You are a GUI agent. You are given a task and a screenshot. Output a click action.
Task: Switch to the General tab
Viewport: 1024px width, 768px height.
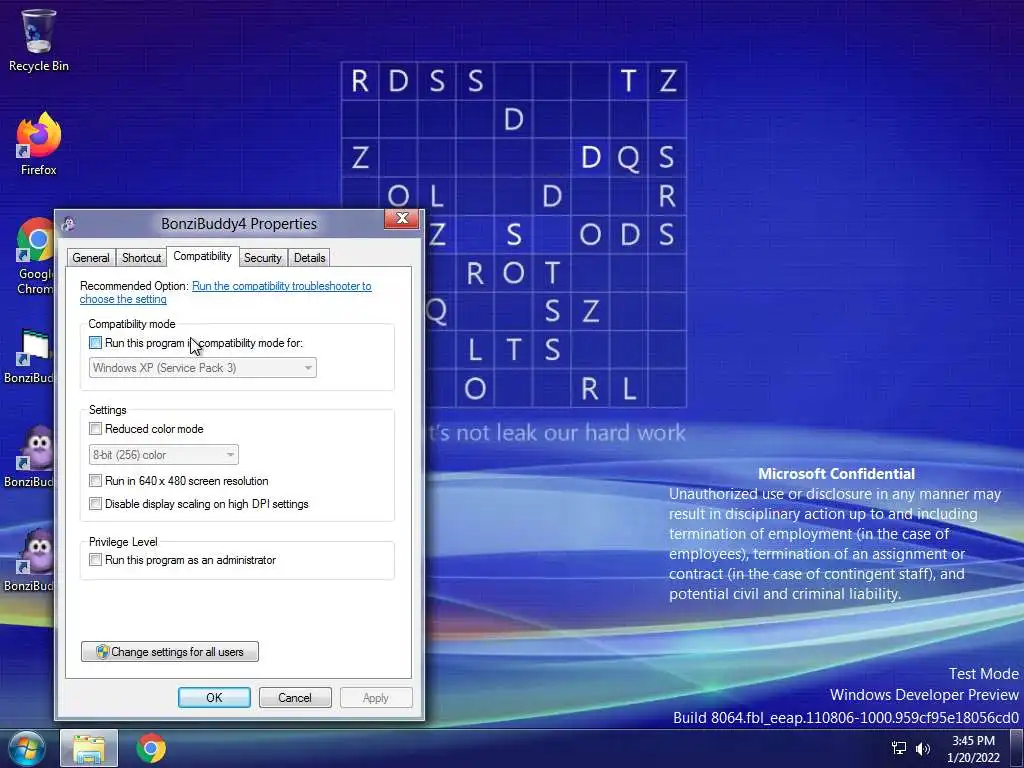coord(91,257)
